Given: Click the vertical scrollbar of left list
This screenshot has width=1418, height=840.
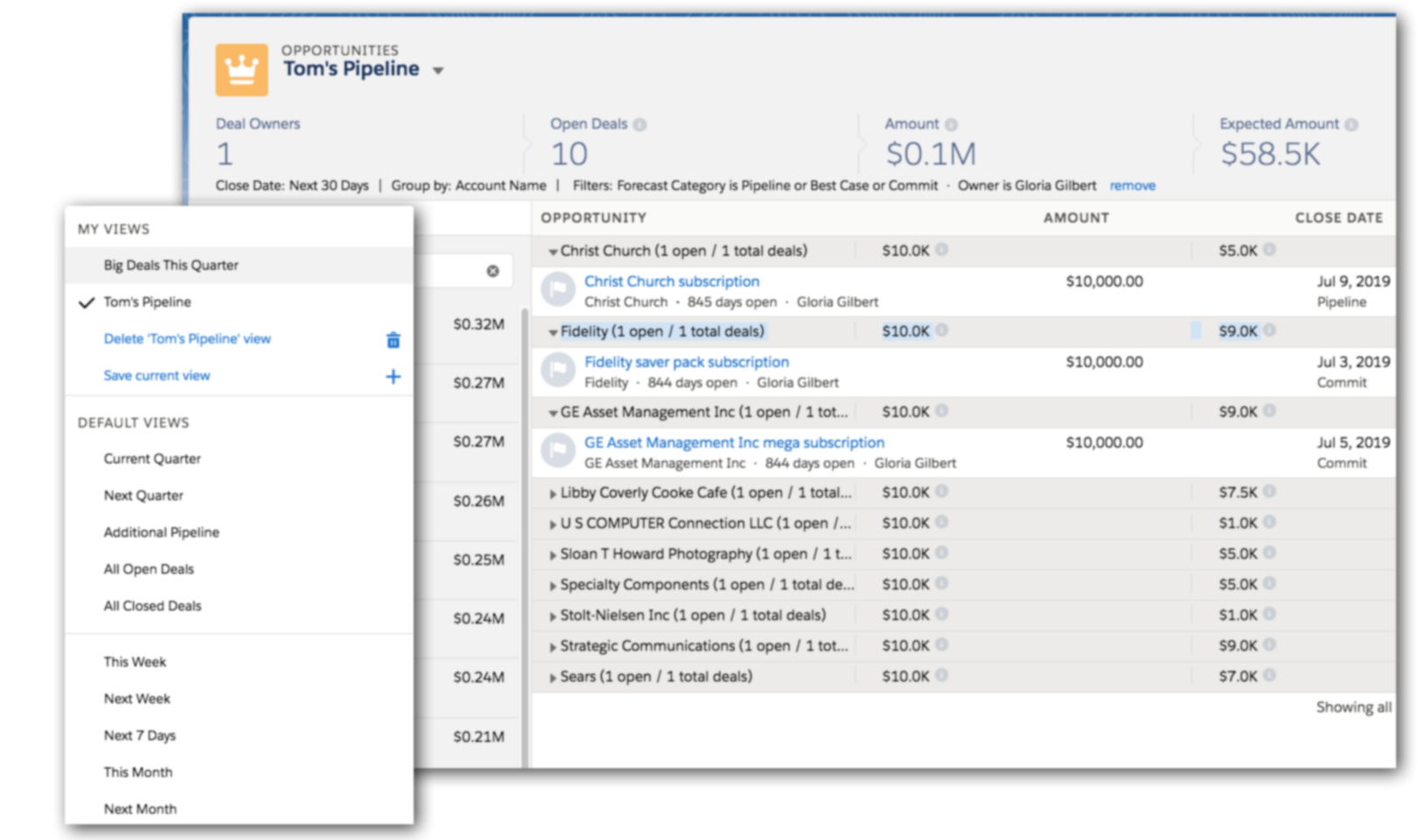Looking at the screenshot, I should (525, 537).
